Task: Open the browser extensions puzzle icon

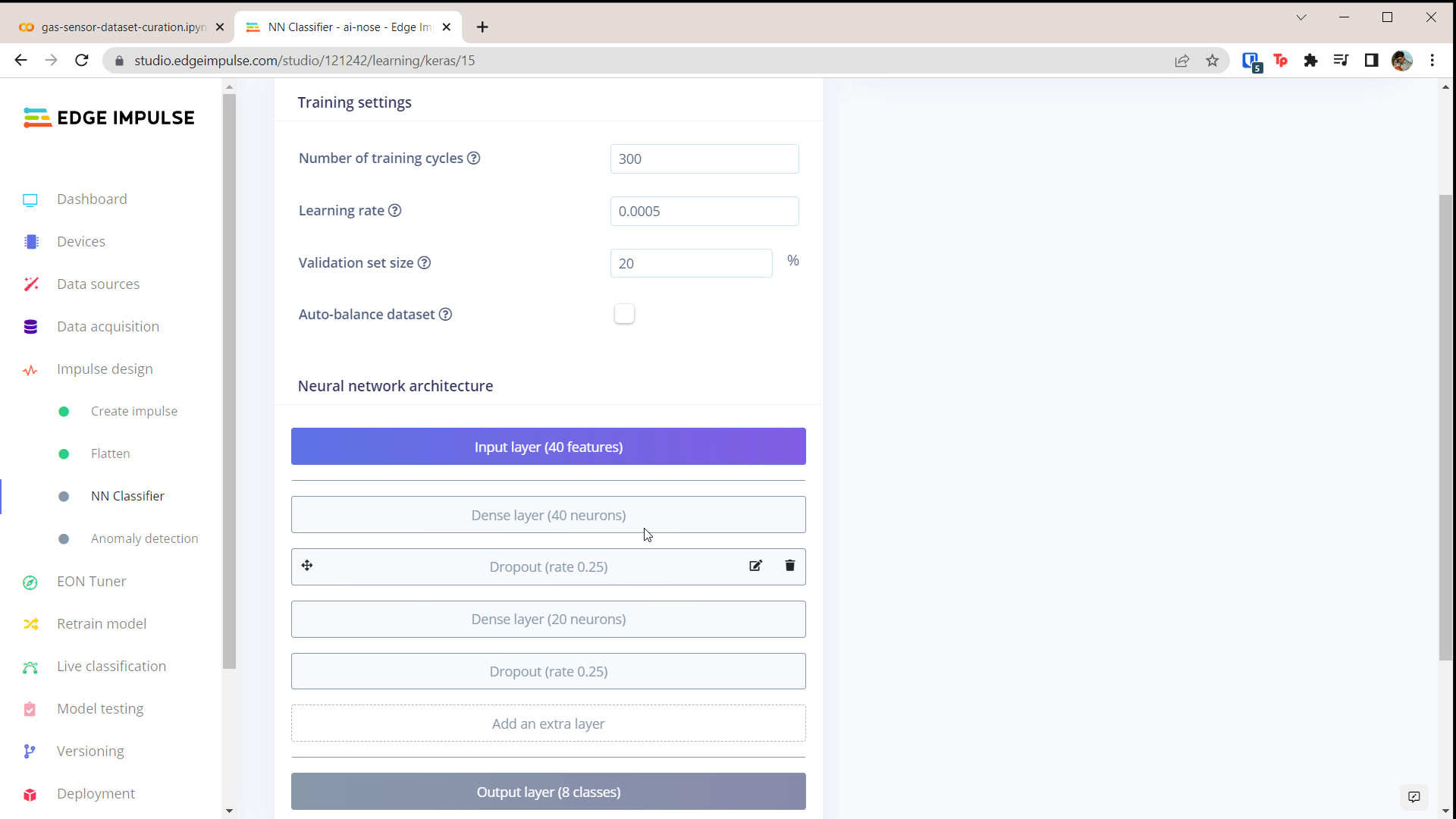Action: point(1311,61)
